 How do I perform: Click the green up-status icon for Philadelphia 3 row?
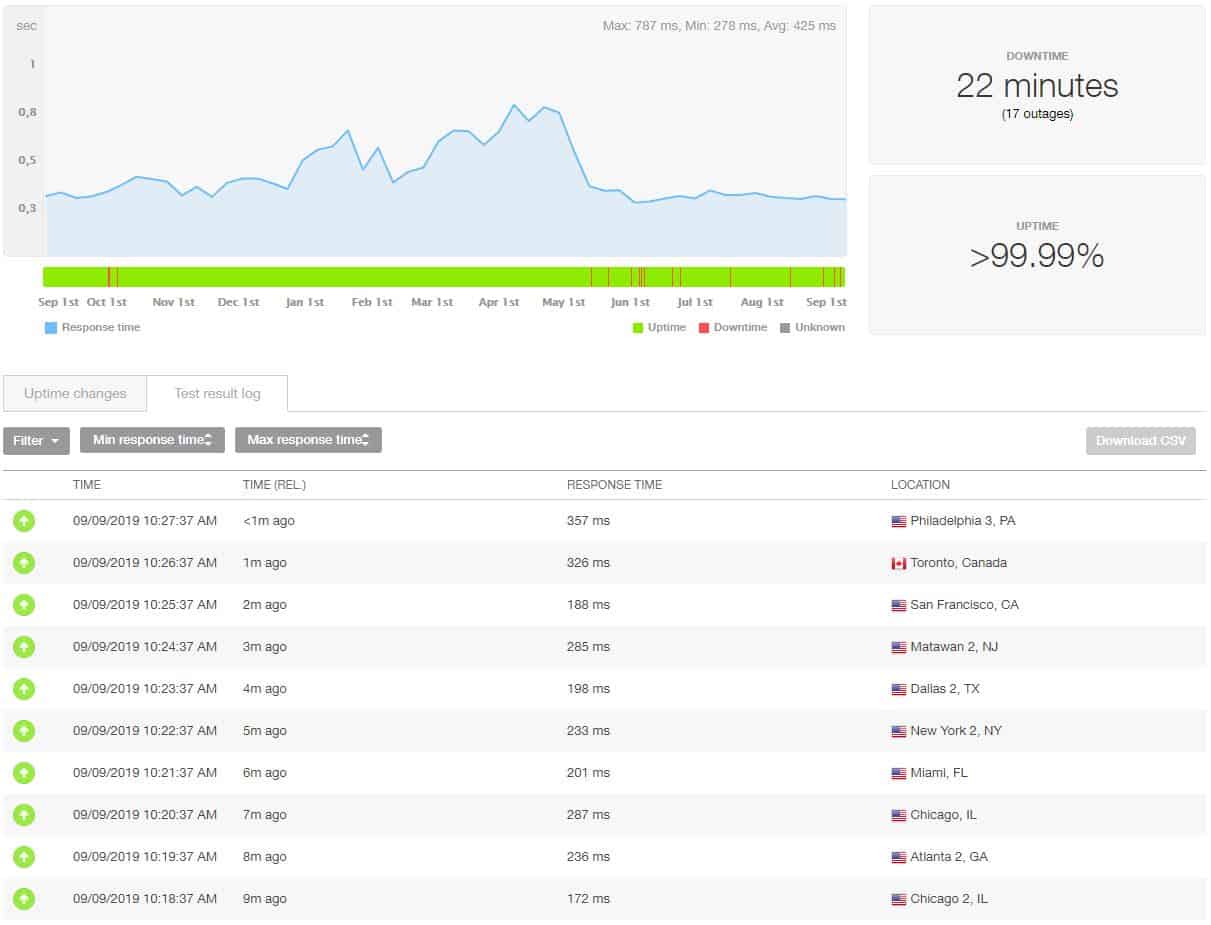pos(24,521)
